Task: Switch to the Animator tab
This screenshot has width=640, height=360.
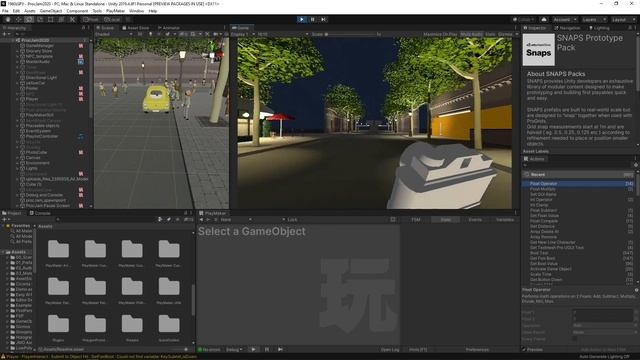Action: coord(169,28)
